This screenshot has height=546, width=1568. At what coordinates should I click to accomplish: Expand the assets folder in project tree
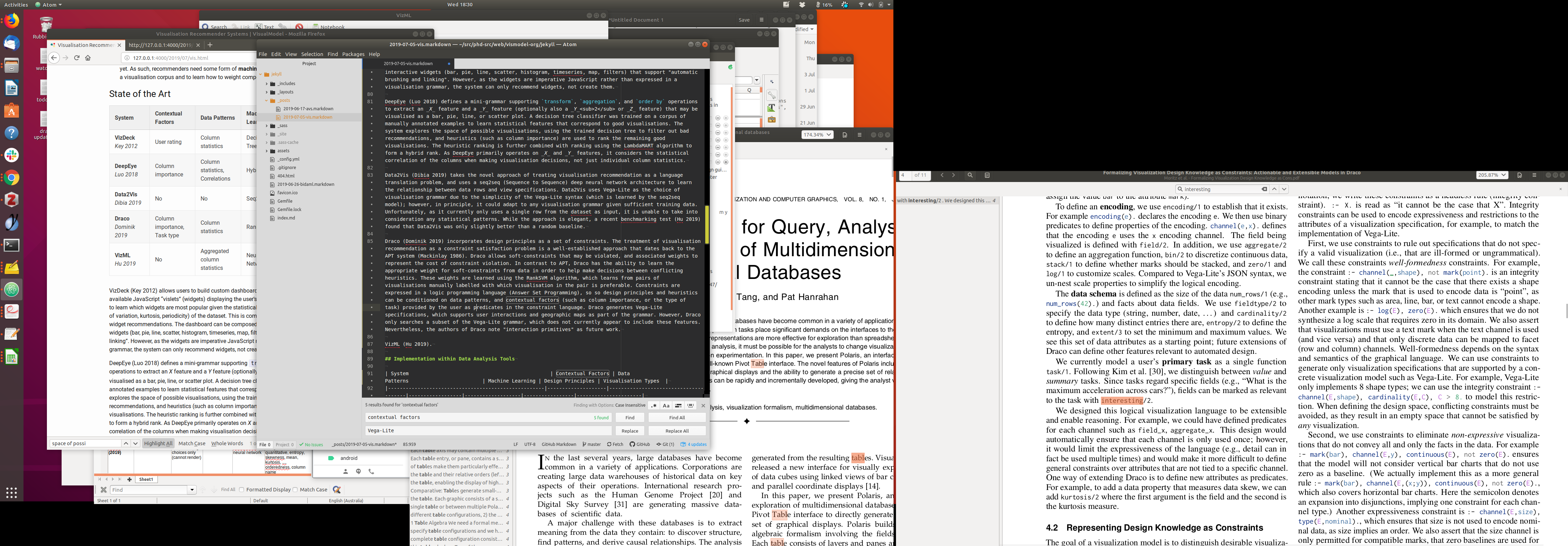pyautogui.click(x=267, y=151)
